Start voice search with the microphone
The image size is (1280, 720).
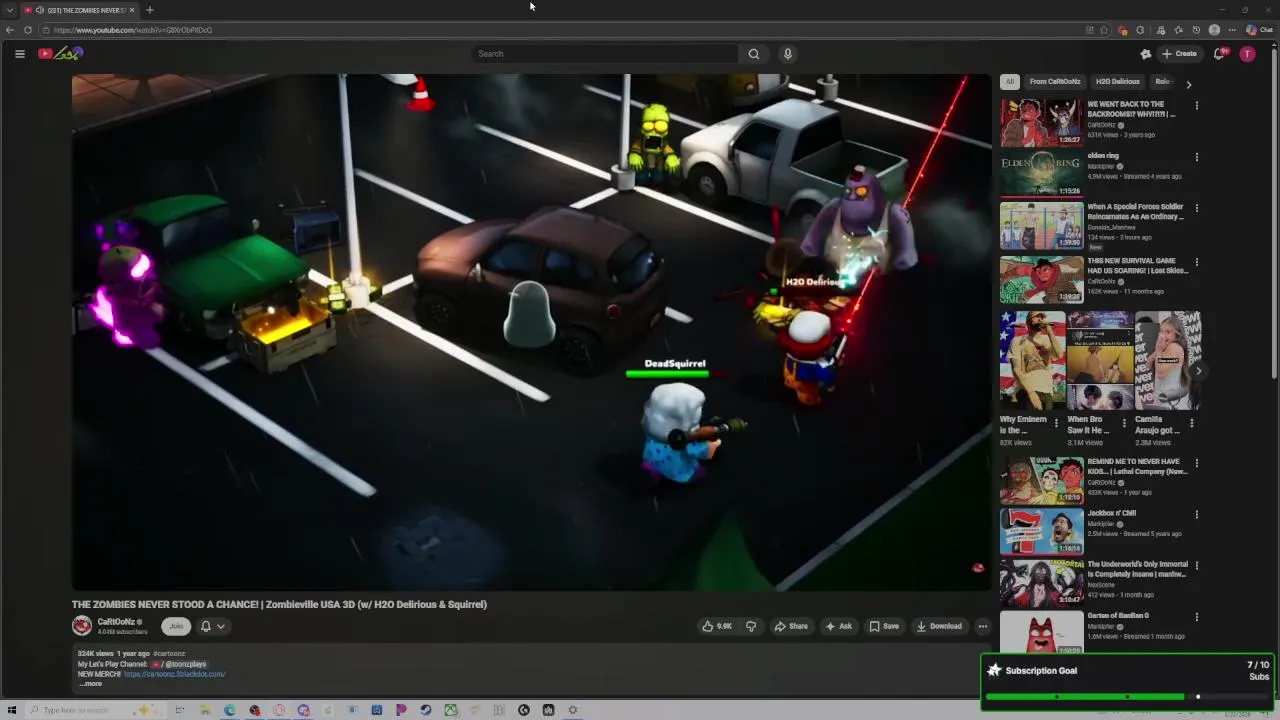(x=788, y=54)
